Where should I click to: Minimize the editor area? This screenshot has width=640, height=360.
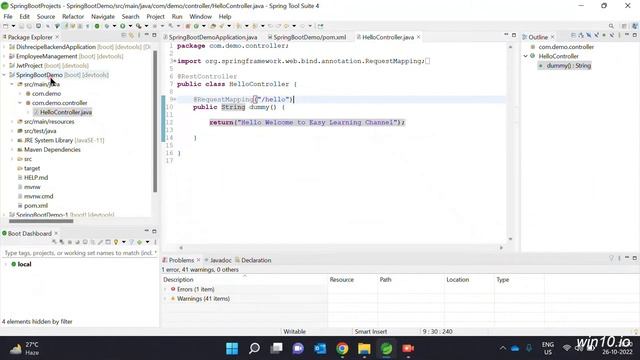click(506, 35)
